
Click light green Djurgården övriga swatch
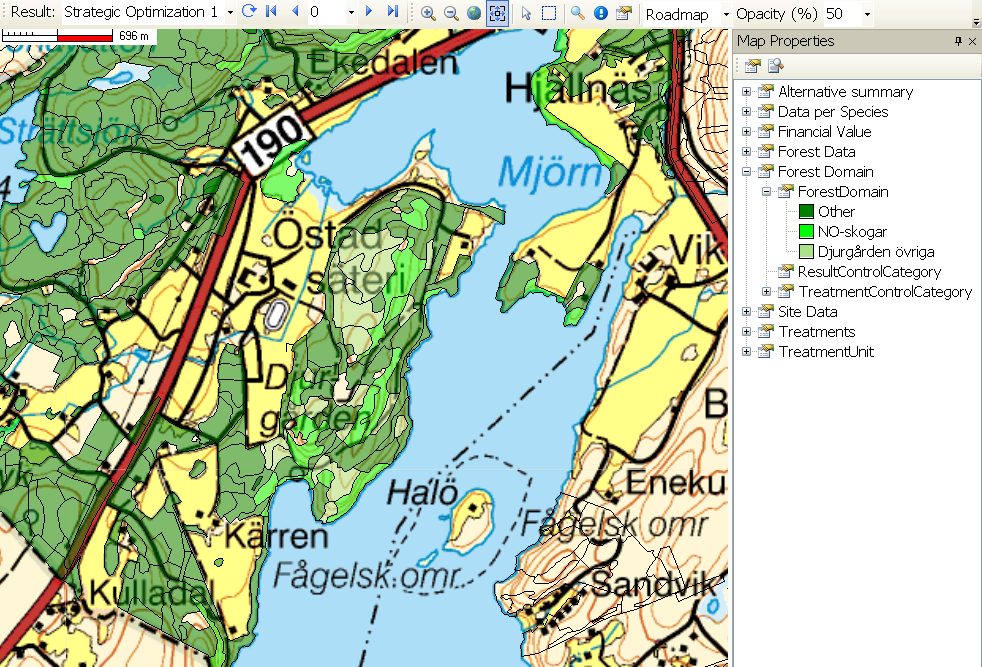[x=806, y=252]
